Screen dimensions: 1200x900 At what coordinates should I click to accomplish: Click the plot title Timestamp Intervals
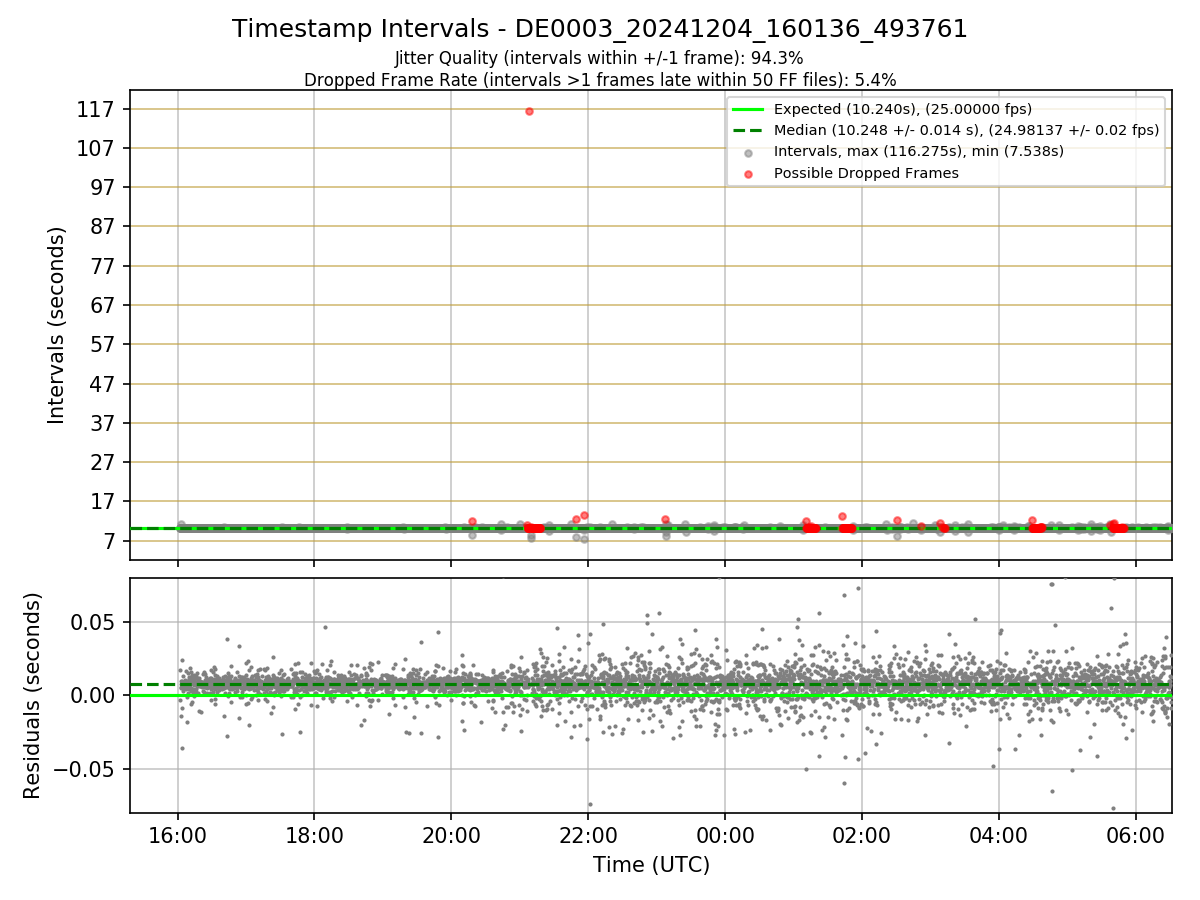pos(600,29)
